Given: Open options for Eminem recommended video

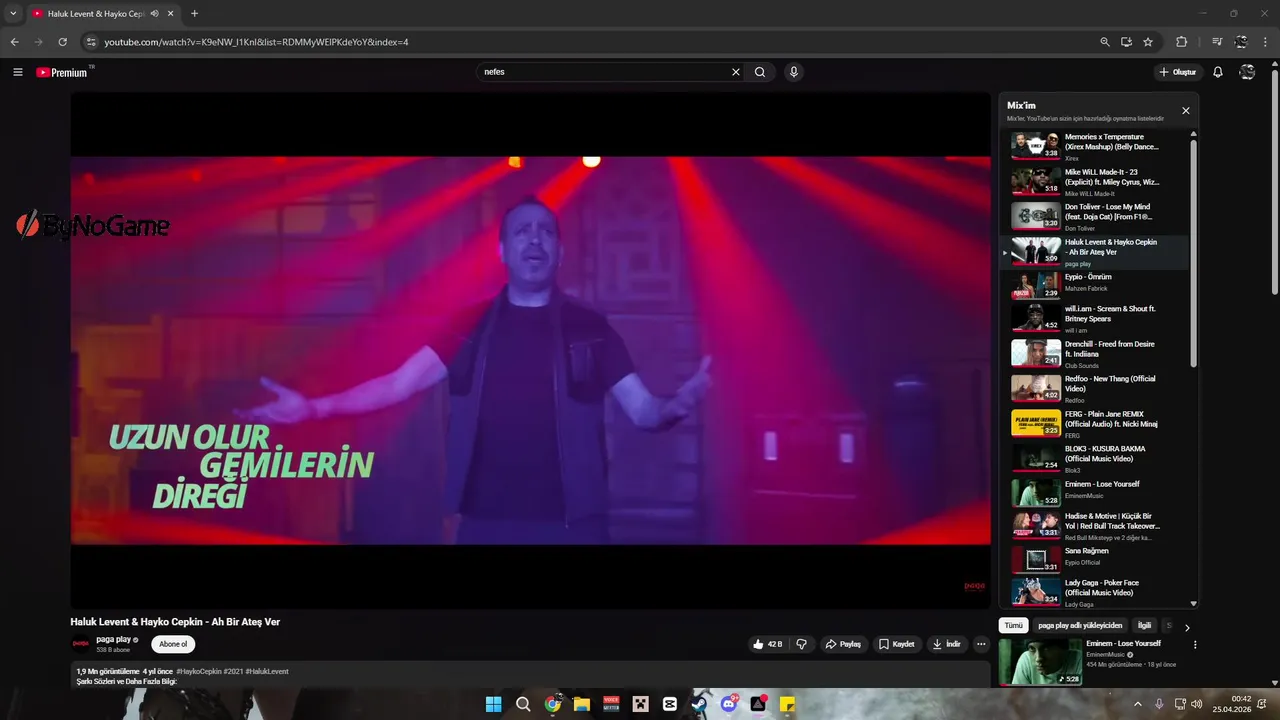Looking at the screenshot, I should pyautogui.click(x=1195, y=645).
